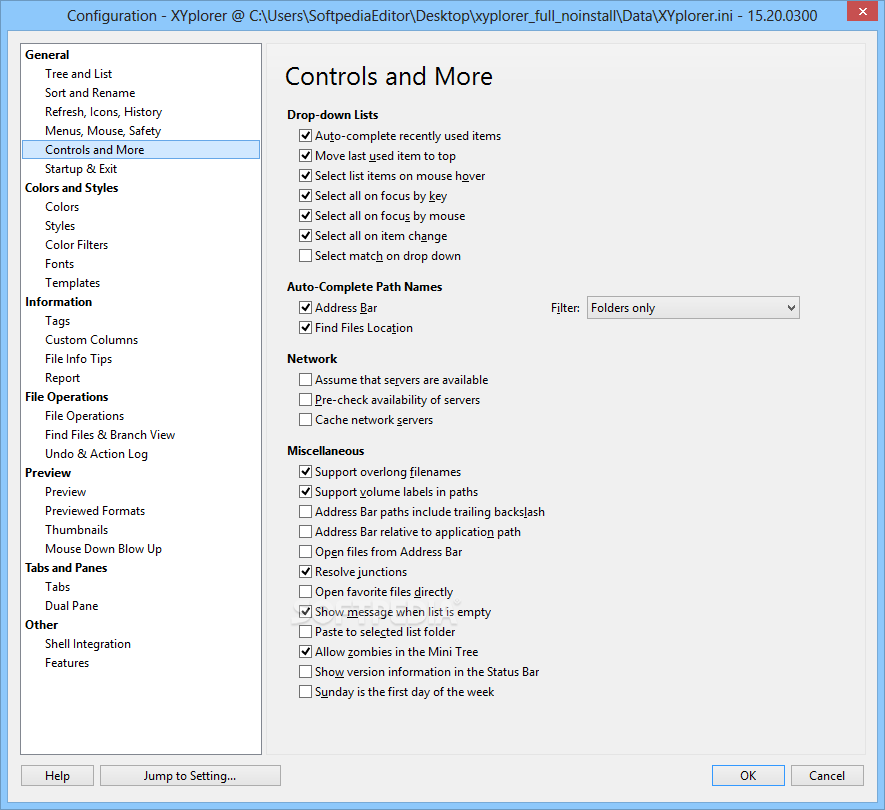Select Templates in the sidebar
The width and height of the screenshot is (885, 810).
[72, 283]
